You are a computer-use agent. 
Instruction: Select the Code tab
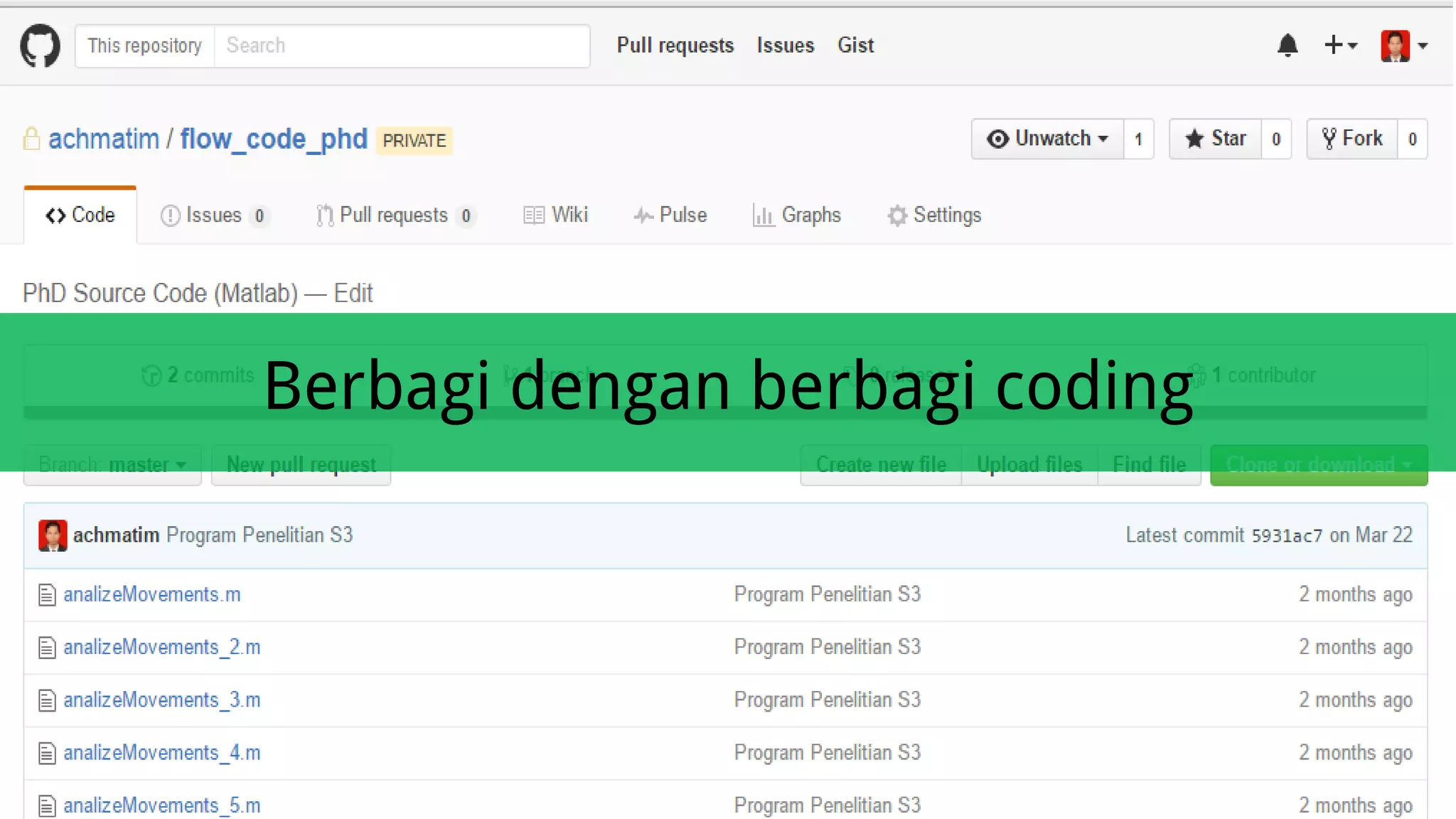click(x=80, y=215)
